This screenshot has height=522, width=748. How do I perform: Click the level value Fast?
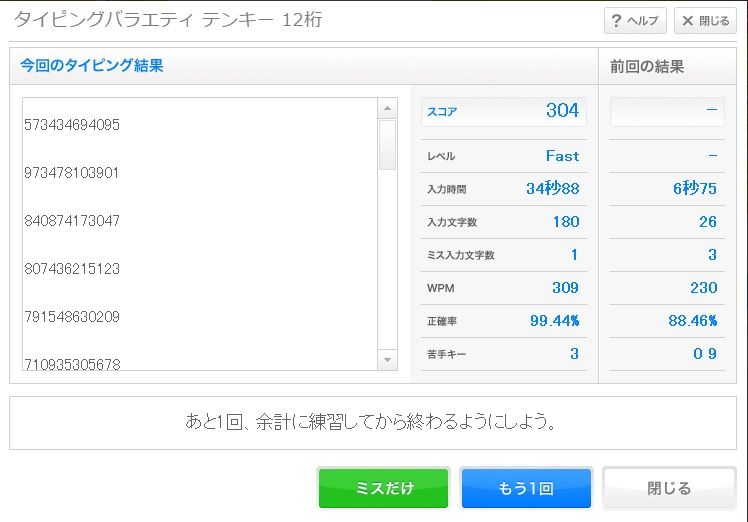562,156
